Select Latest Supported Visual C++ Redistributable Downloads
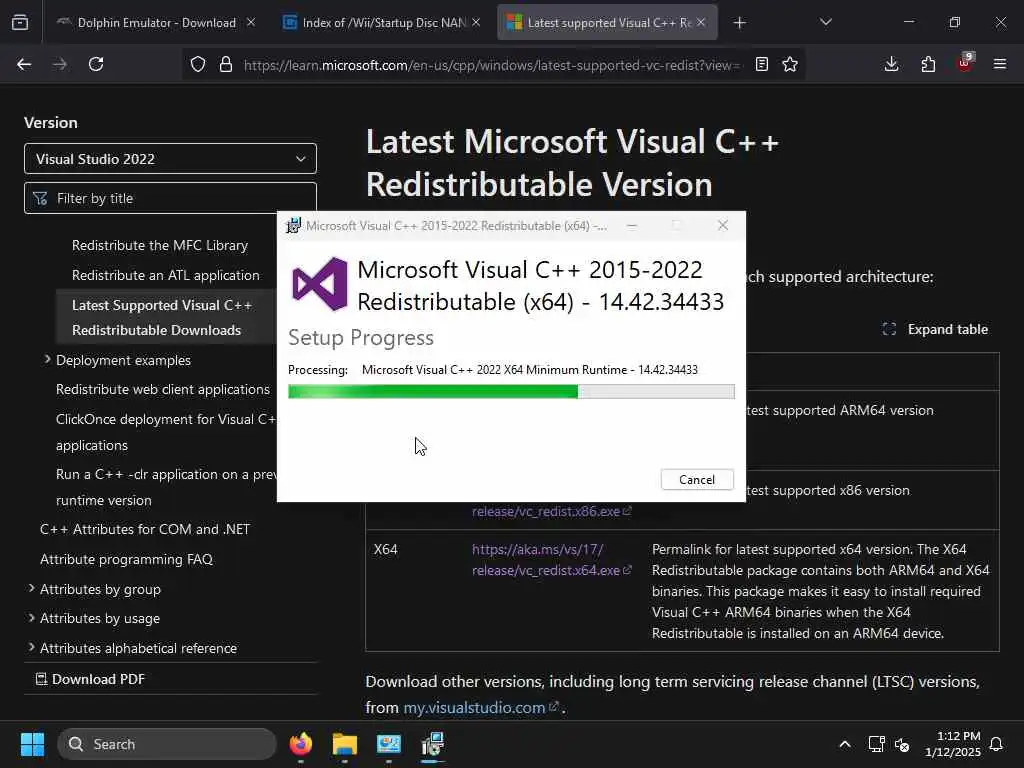 pyautogui.click(x=162, y=317)
